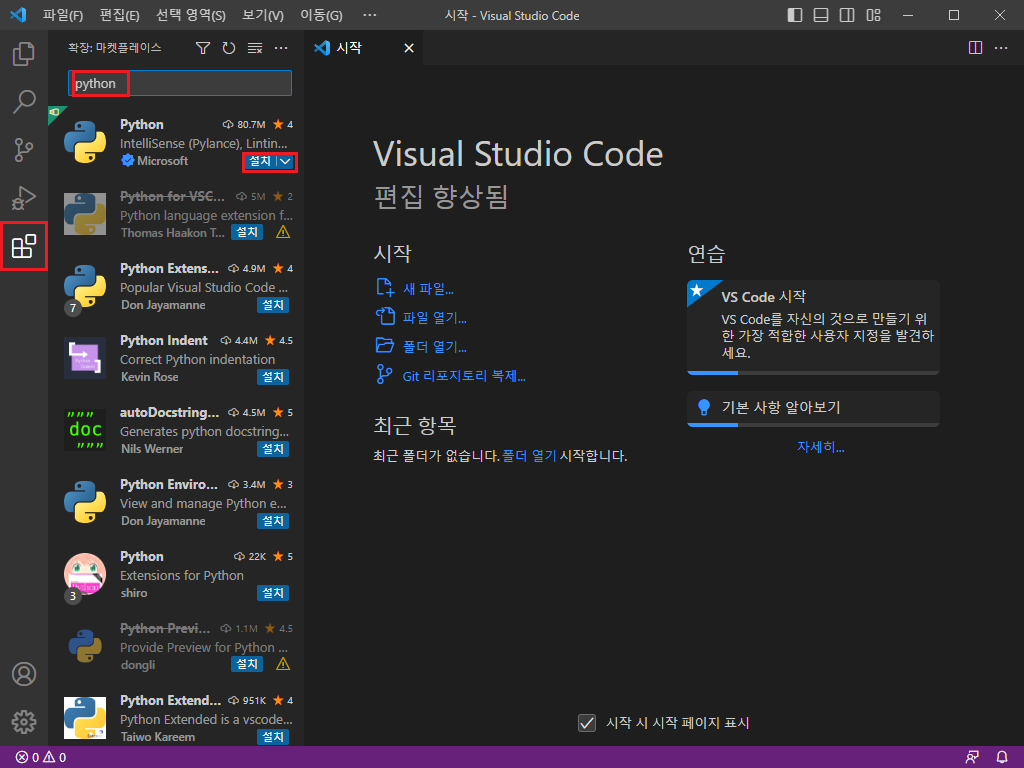Click 폴더 열기 link in recent section

click(x=529, y=456)
